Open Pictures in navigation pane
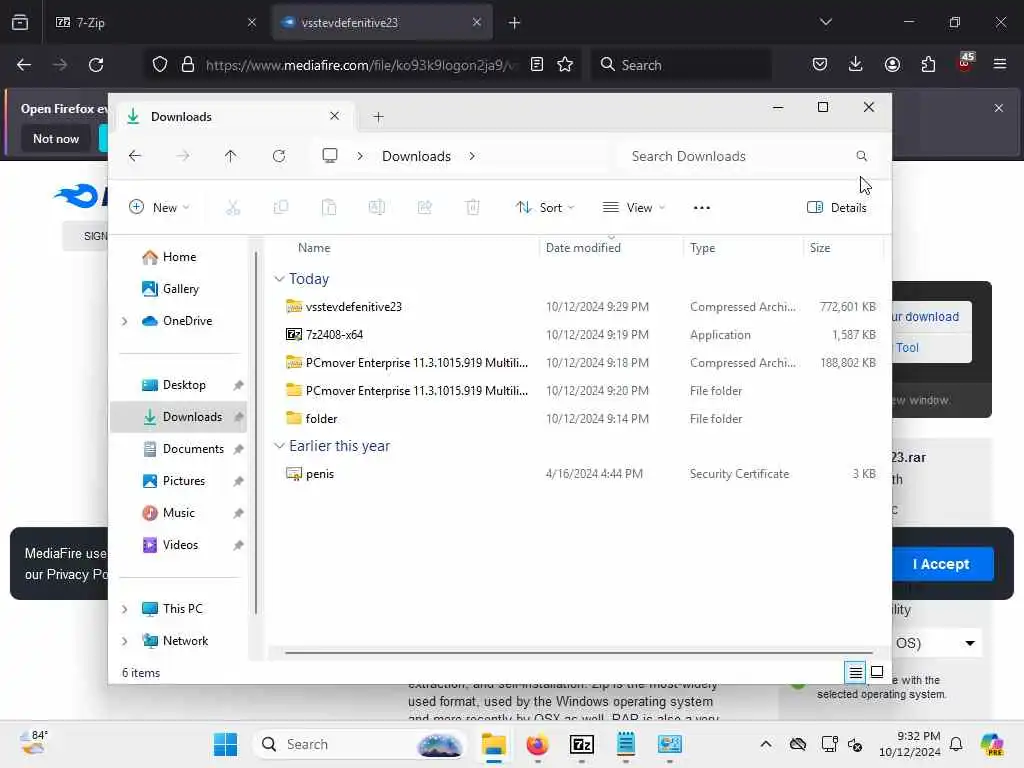The image size is (1024, 768). (x=184, y=481)
